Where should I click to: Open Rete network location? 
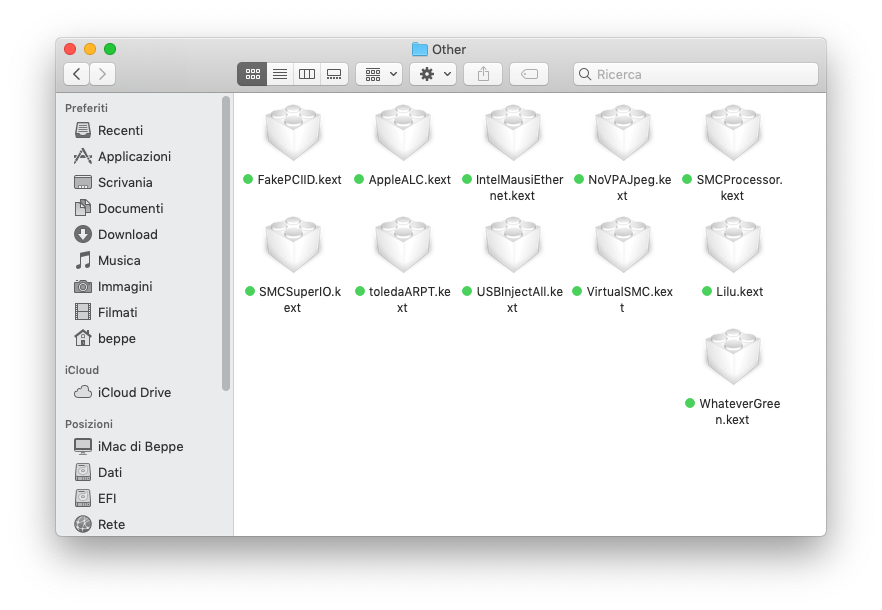111,524
